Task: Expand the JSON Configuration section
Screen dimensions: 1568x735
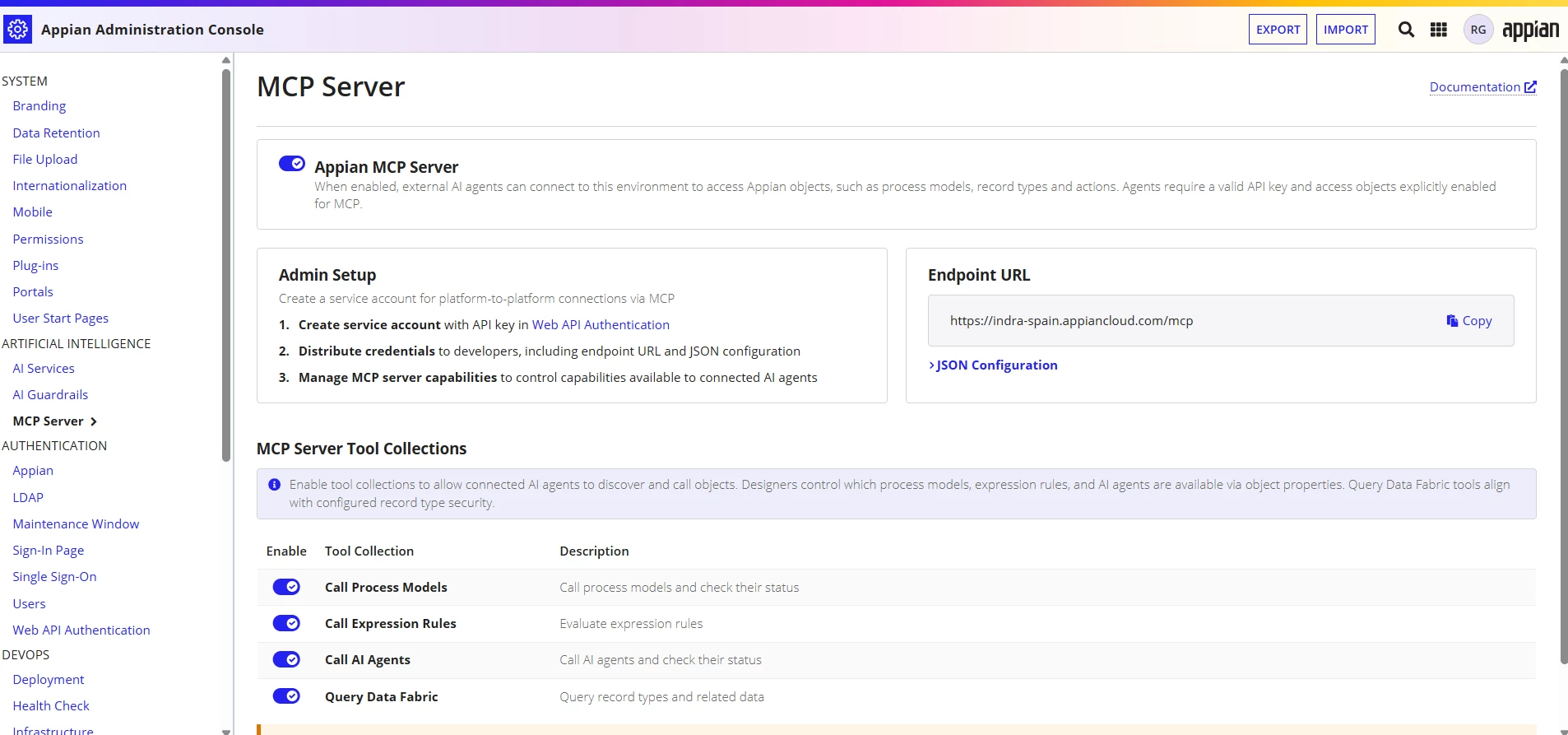Action: (993, 365)
